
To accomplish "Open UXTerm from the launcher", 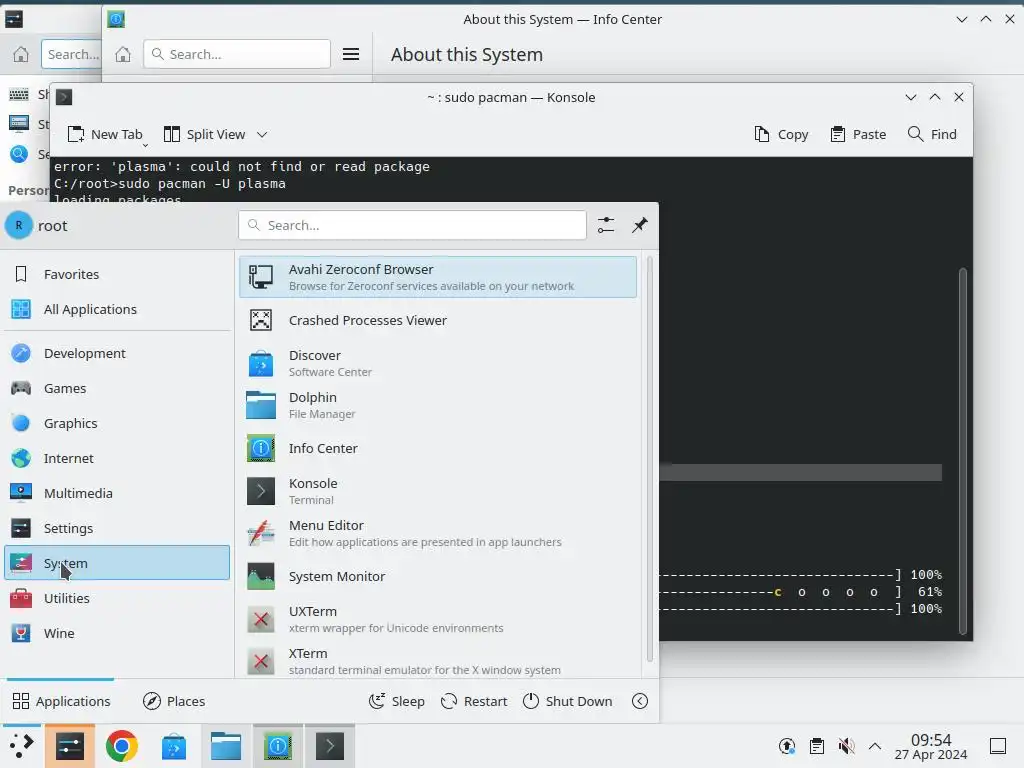I will 438,619.
